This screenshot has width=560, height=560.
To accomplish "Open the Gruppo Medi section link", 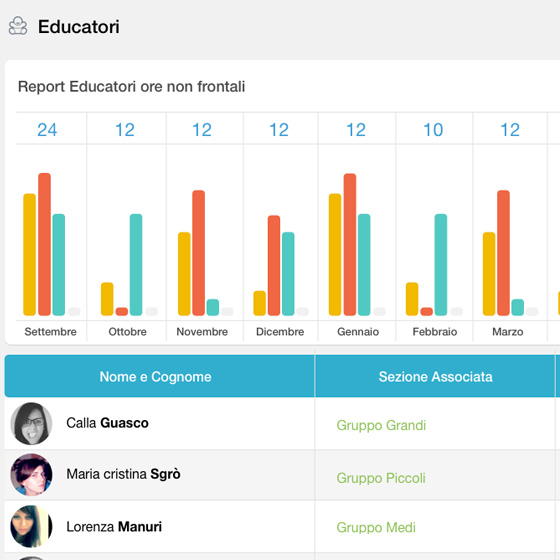I will tap(376, 528).
